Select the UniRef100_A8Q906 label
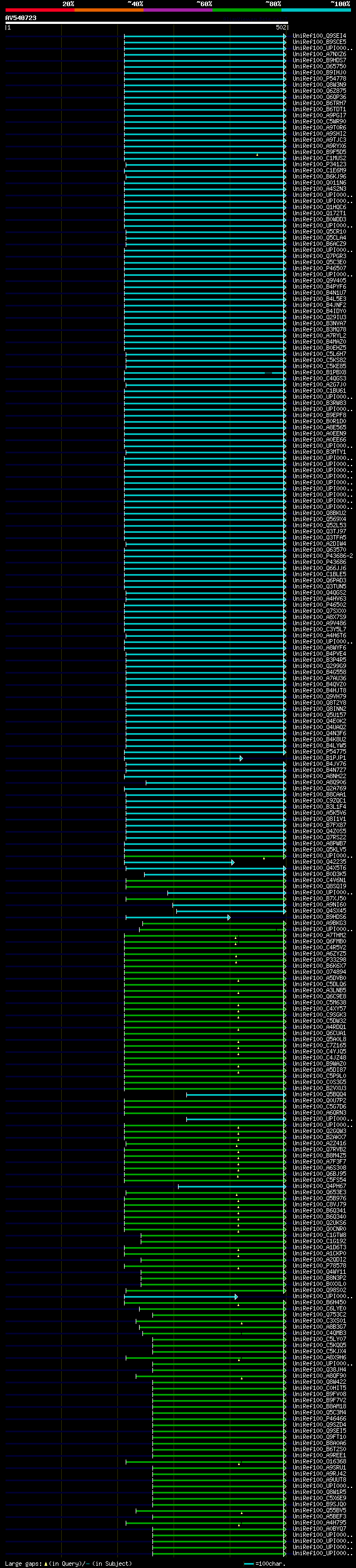The height and width of the screenshot is (1568, 356). coord(319,782)
